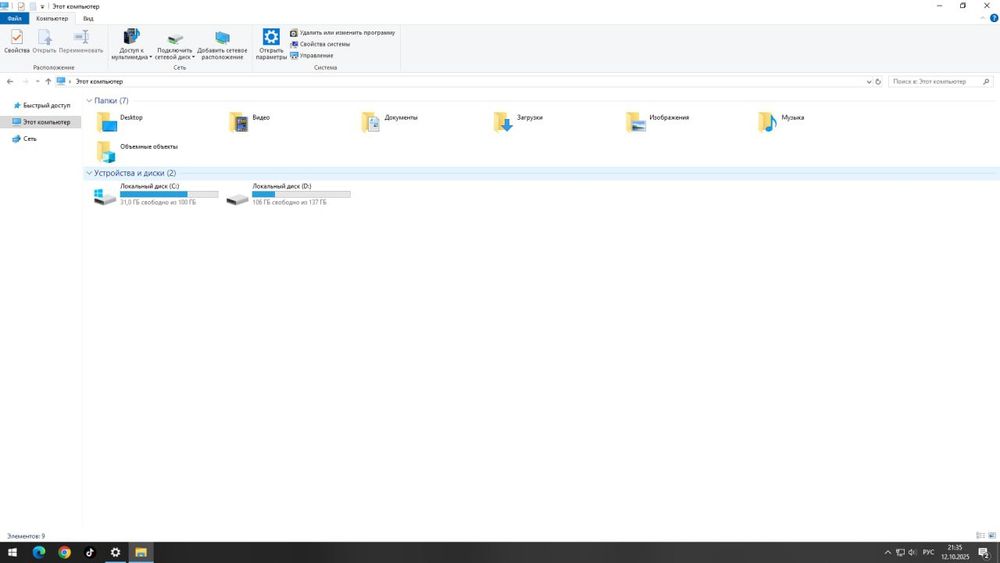Click the File Explorer taskbar icon
The image size is (1000, 563).
pyautogui.click(x=141, y=552)
